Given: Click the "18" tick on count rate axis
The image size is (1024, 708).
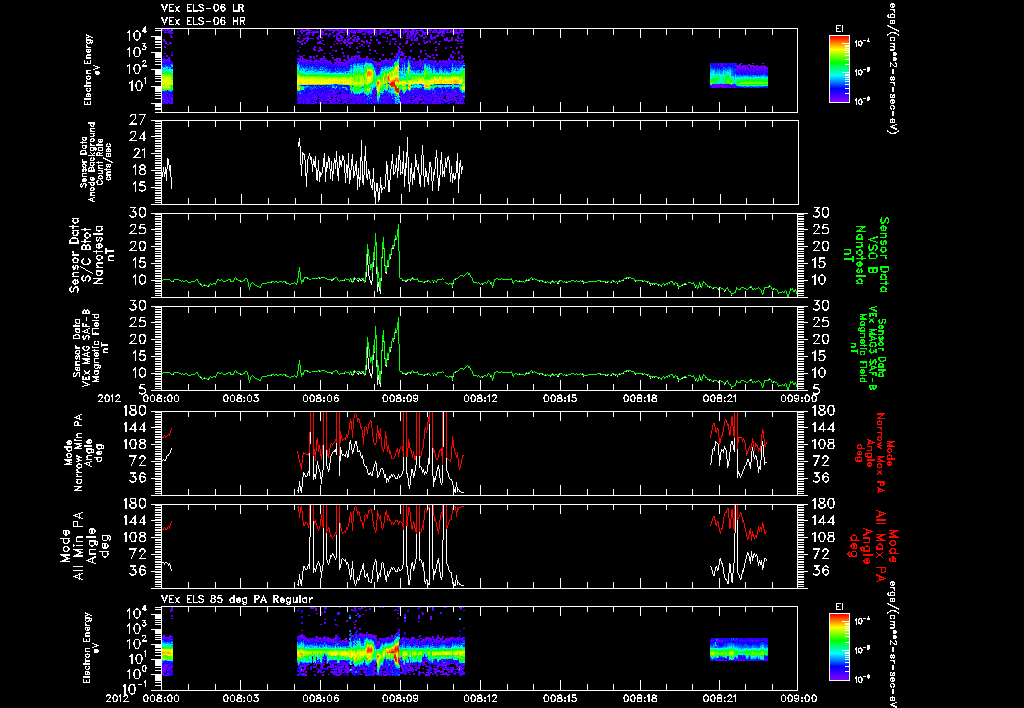Looking at the screenshot, I should (138, 170).
